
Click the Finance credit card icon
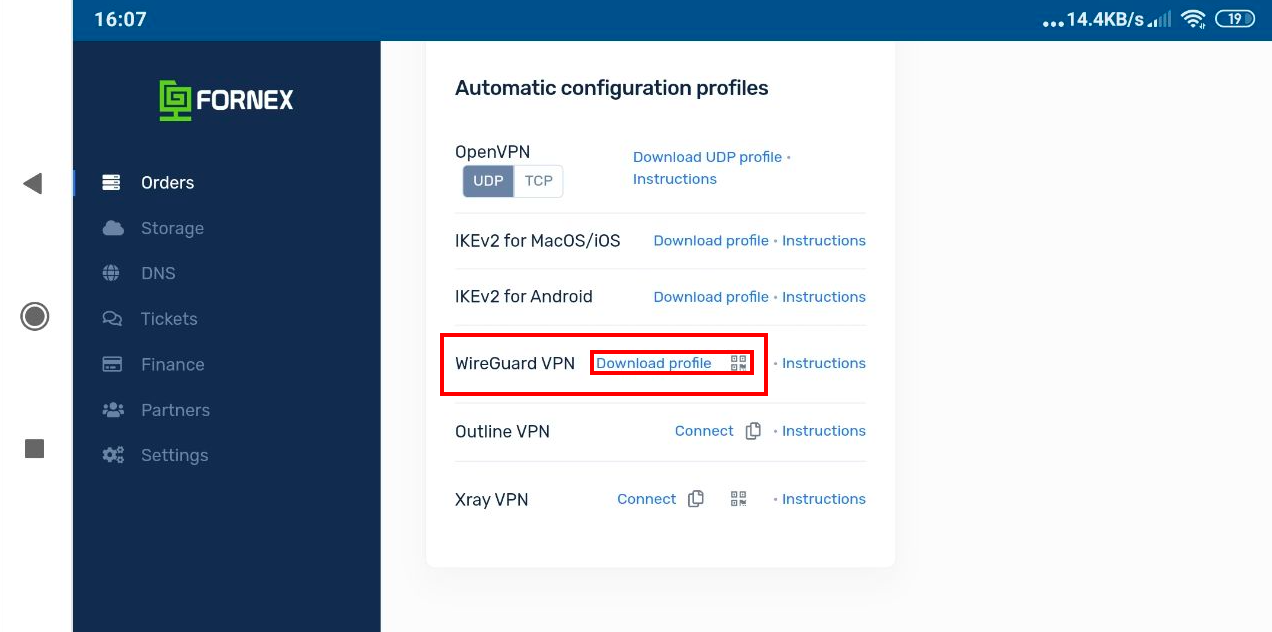click(x=112, y=364)
